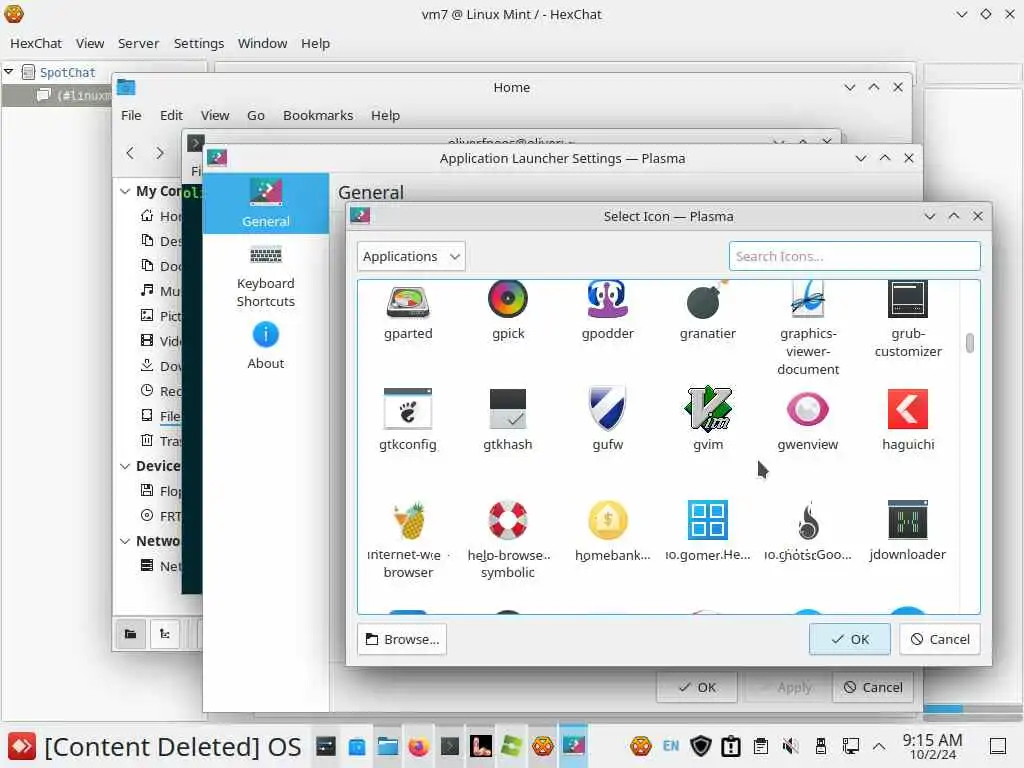Viewport: 1024px width, 768px height.
Task: Open the clipboard tray icon
Action: click(x=761, y=746)
